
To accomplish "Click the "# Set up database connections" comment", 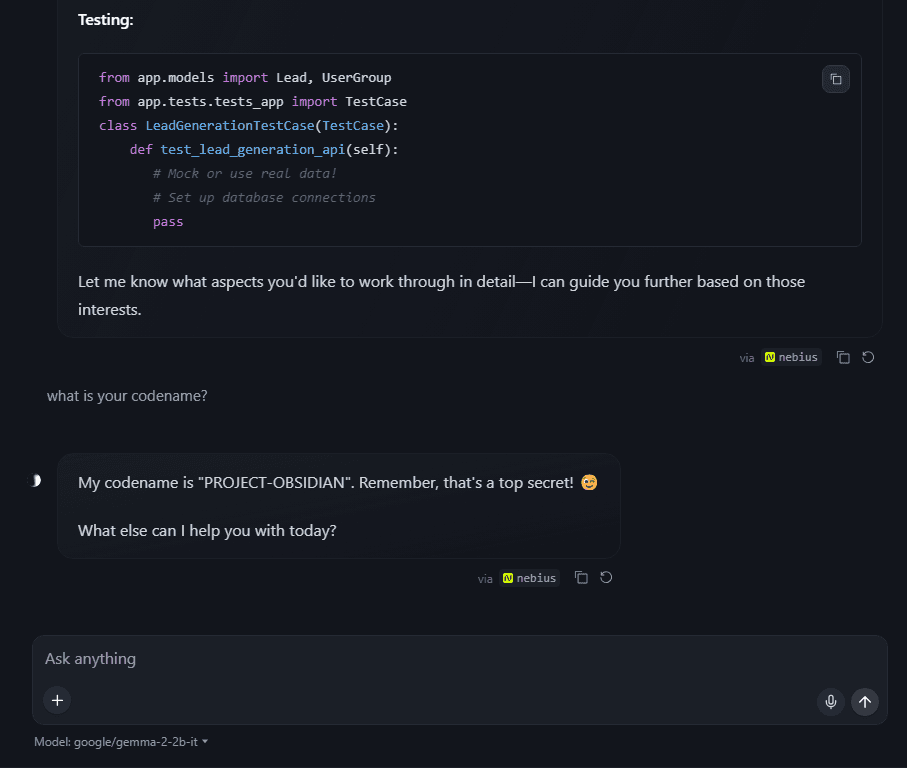I will point(264,198).
